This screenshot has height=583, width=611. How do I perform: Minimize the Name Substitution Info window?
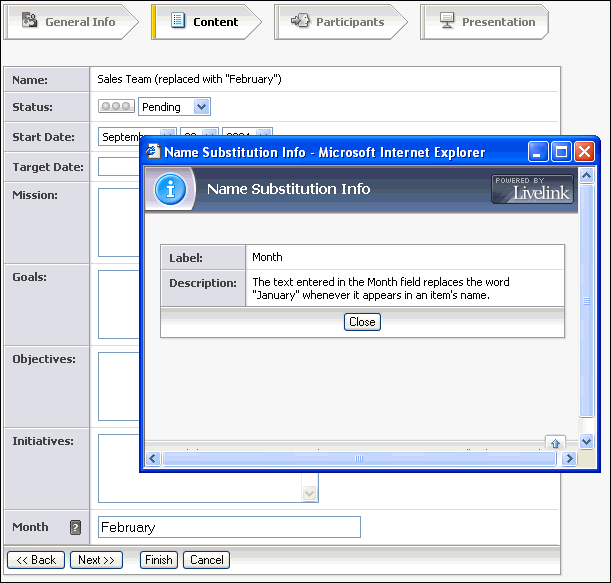[539, 152]
